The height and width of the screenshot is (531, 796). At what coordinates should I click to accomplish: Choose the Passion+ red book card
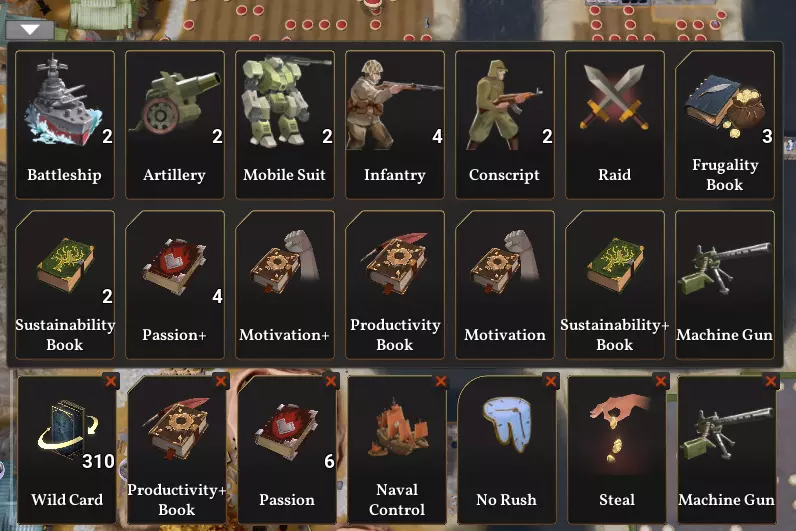pos(175,285)
